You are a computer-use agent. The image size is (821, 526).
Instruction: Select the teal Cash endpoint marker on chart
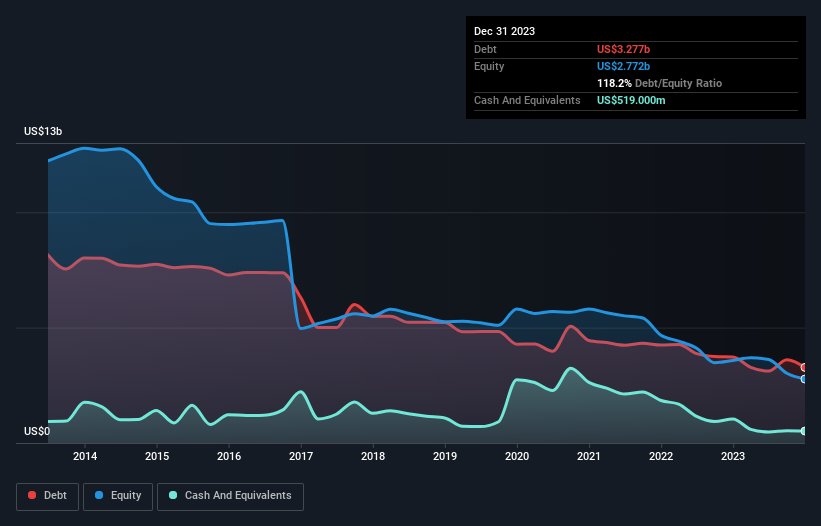pyautogui.click(x=804, y=431)
